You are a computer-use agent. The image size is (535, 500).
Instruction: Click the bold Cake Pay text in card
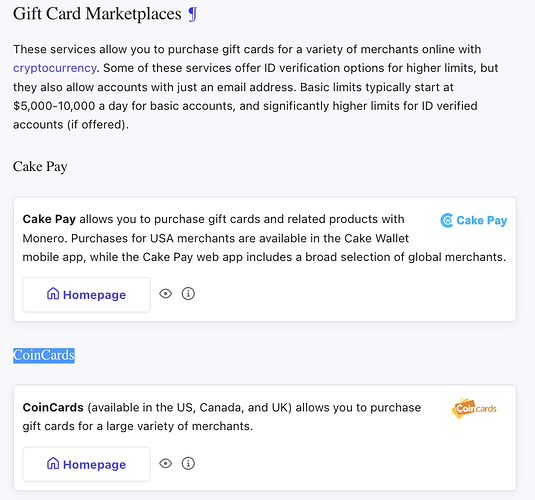point(49,219)
